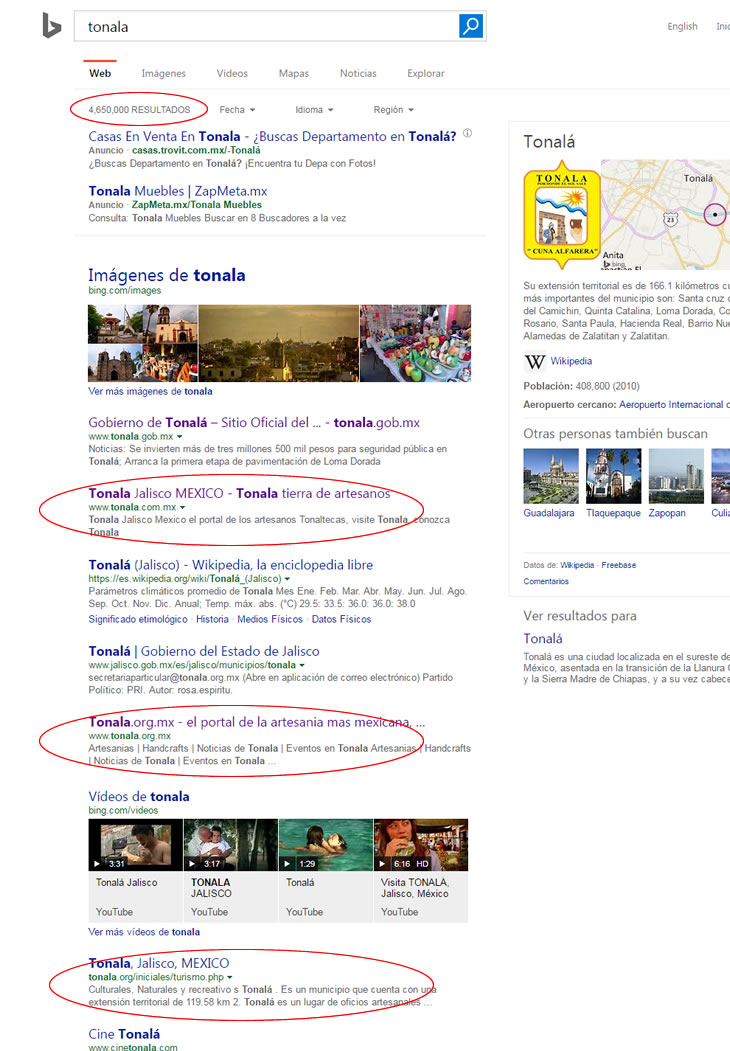Click the Bing logo icon
Image resolution: width=730 pixels, height=1051 pixels.
[52, 26]
